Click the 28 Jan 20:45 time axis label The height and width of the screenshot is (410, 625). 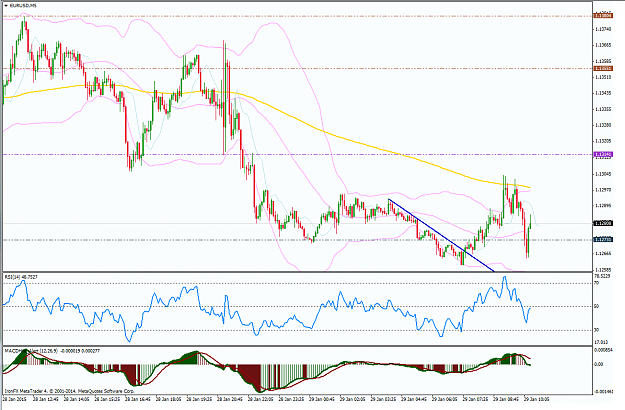tap(230, 398)
